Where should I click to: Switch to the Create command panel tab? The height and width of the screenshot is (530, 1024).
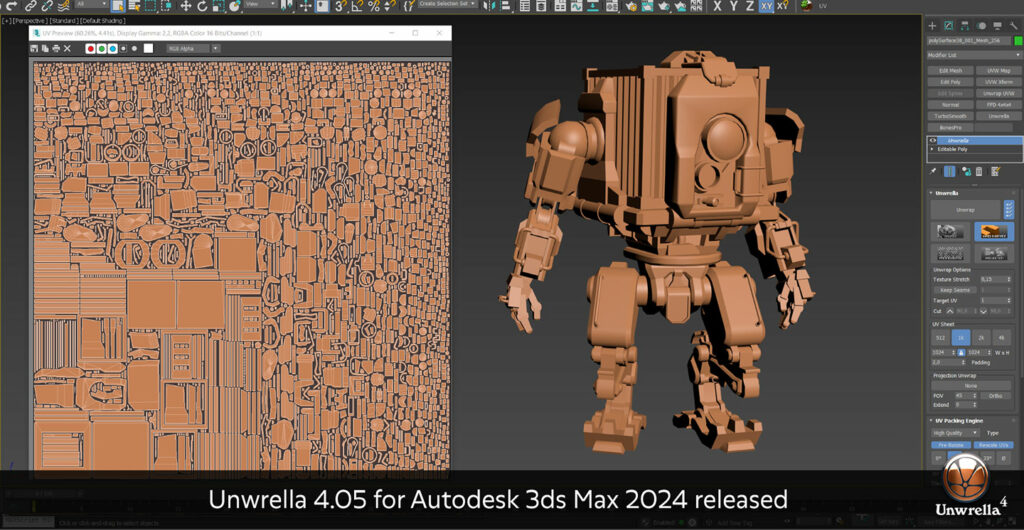coord(933,26)
